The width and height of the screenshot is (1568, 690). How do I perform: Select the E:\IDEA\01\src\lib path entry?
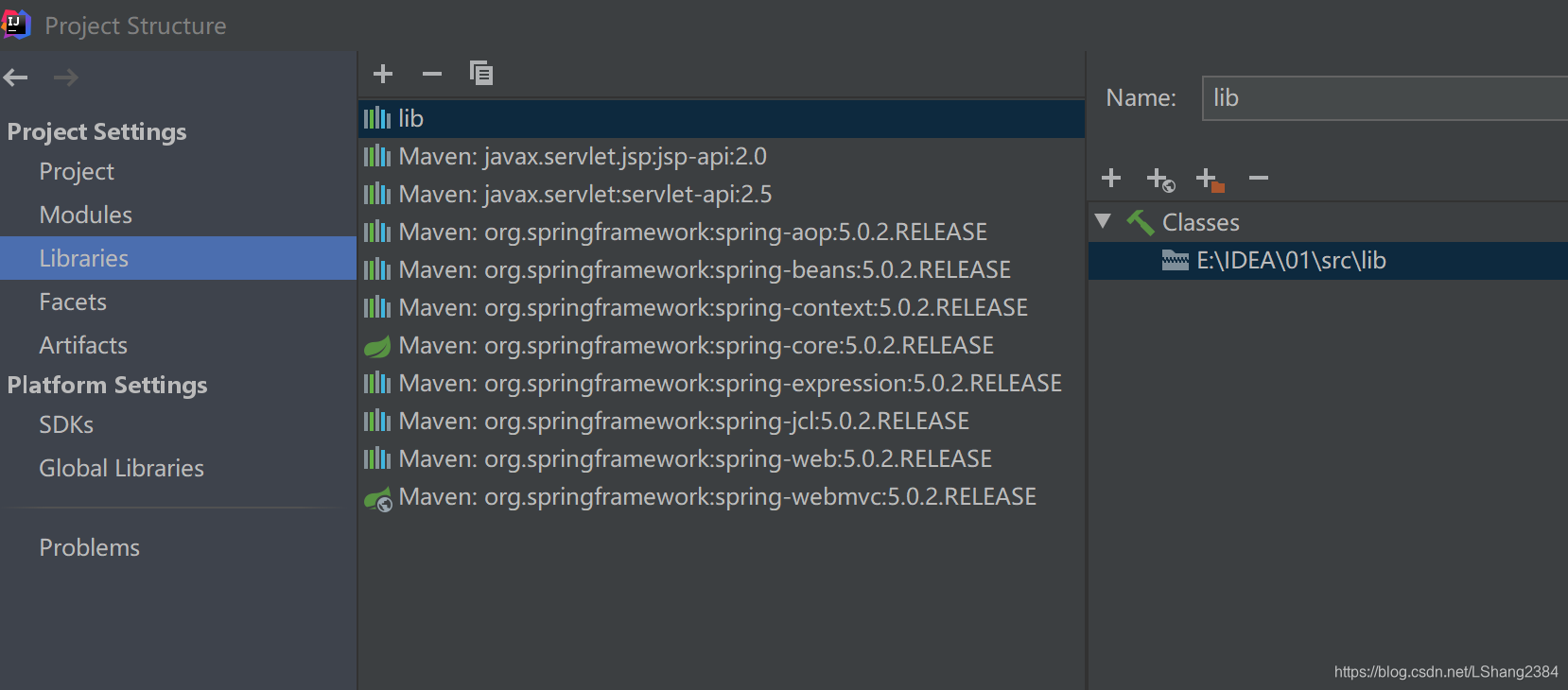1328,260
